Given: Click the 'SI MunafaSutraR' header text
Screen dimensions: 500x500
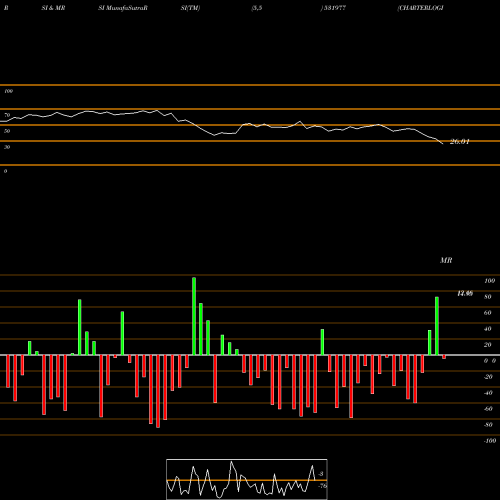Looking at the screenshot, I should 123,8.
